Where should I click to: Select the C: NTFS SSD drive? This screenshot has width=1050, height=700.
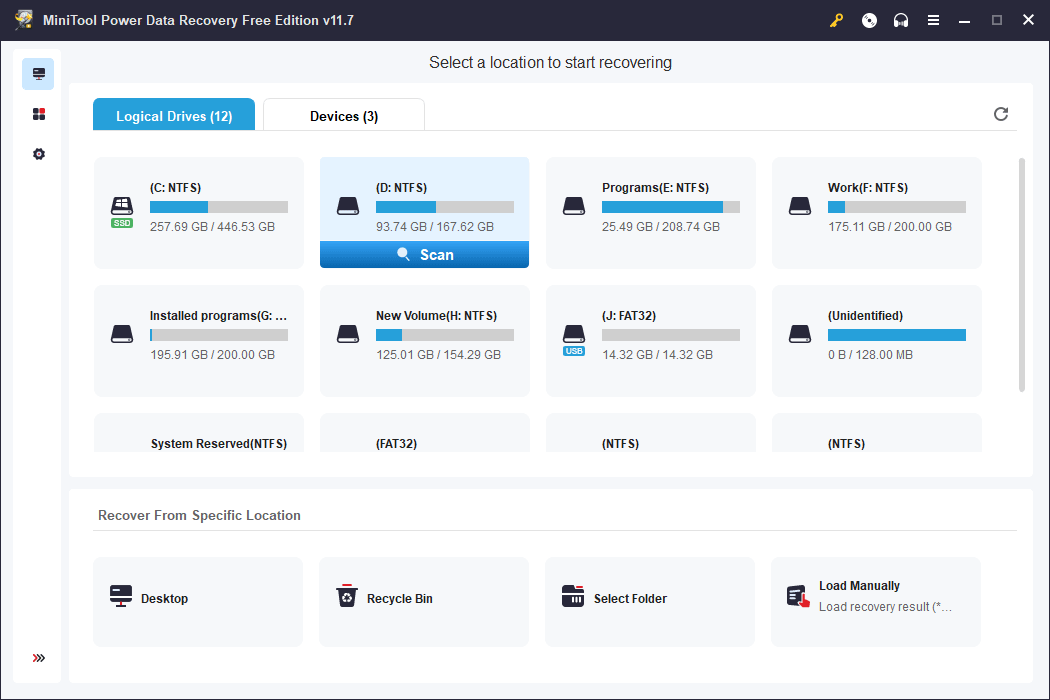pyautogui.click(x=199, y=212)
